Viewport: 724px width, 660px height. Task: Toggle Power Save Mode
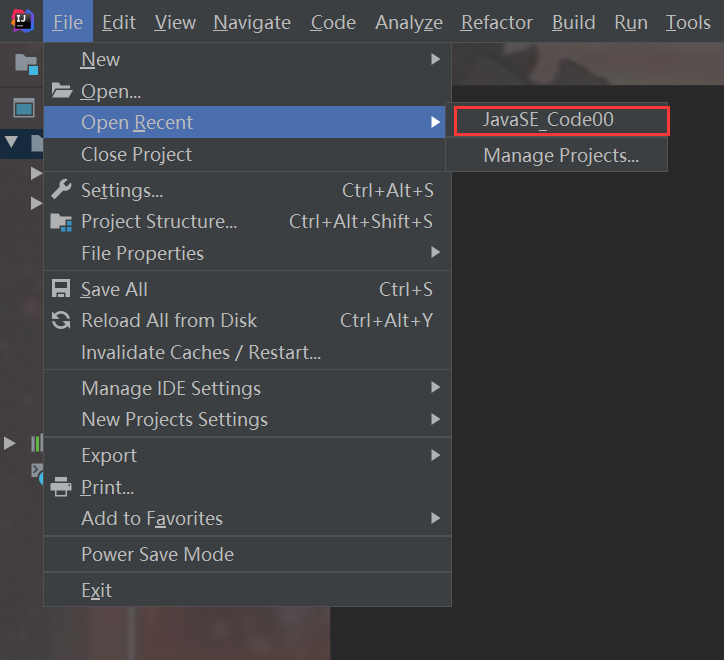(157, 554)
